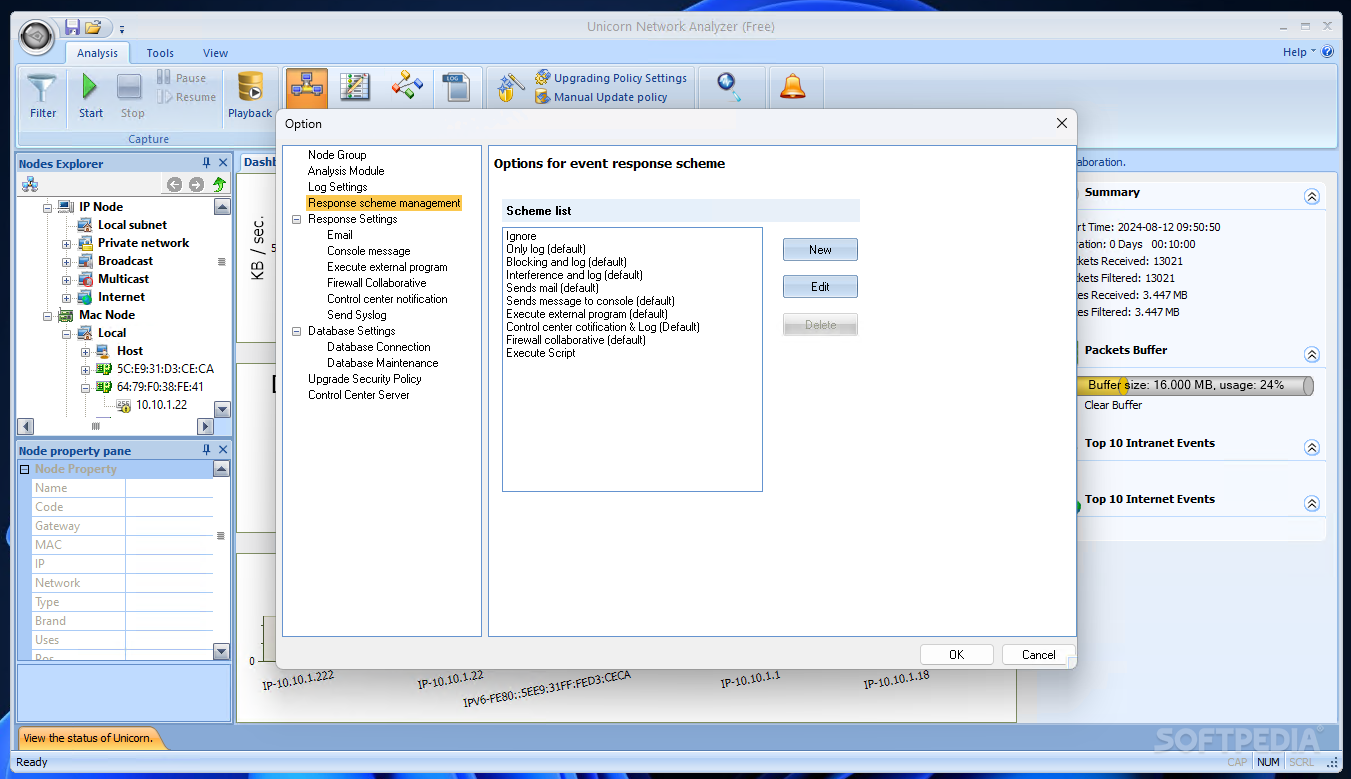Click OK in Option dialog
The image size is (1351, 779).
click(x=956, y=655)
